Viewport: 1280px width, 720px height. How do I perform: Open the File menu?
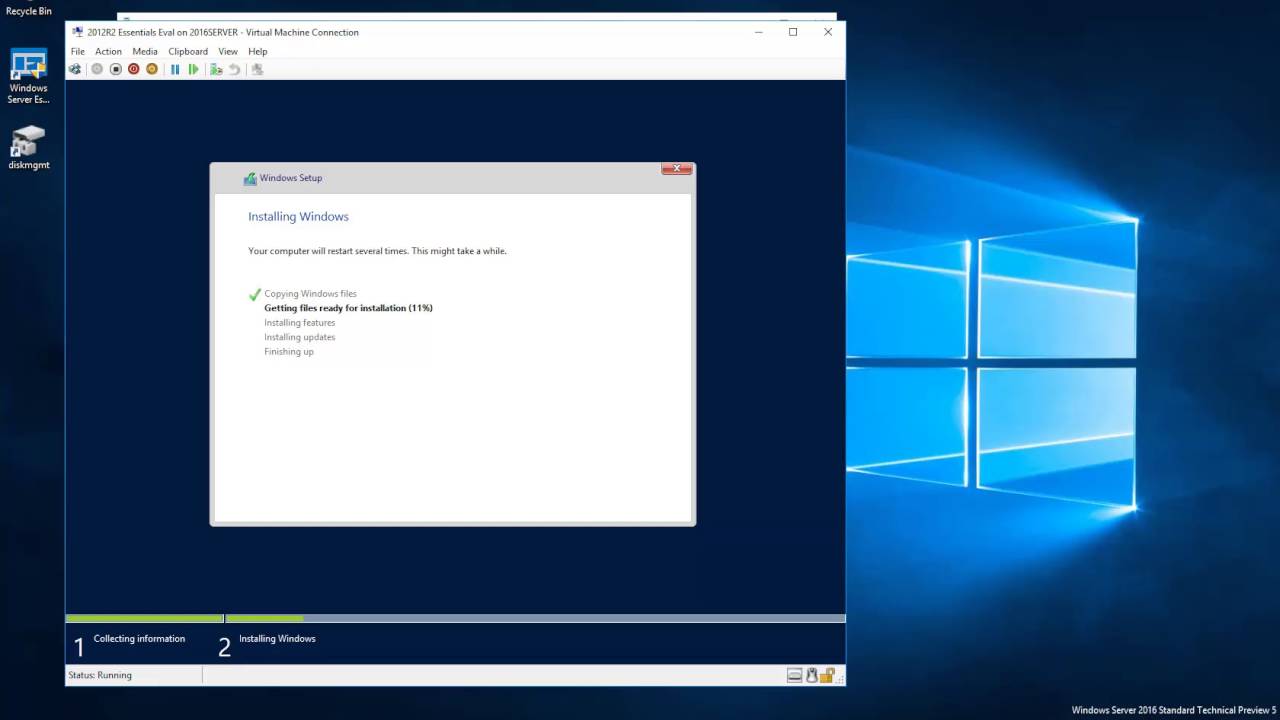coord(77,51)
